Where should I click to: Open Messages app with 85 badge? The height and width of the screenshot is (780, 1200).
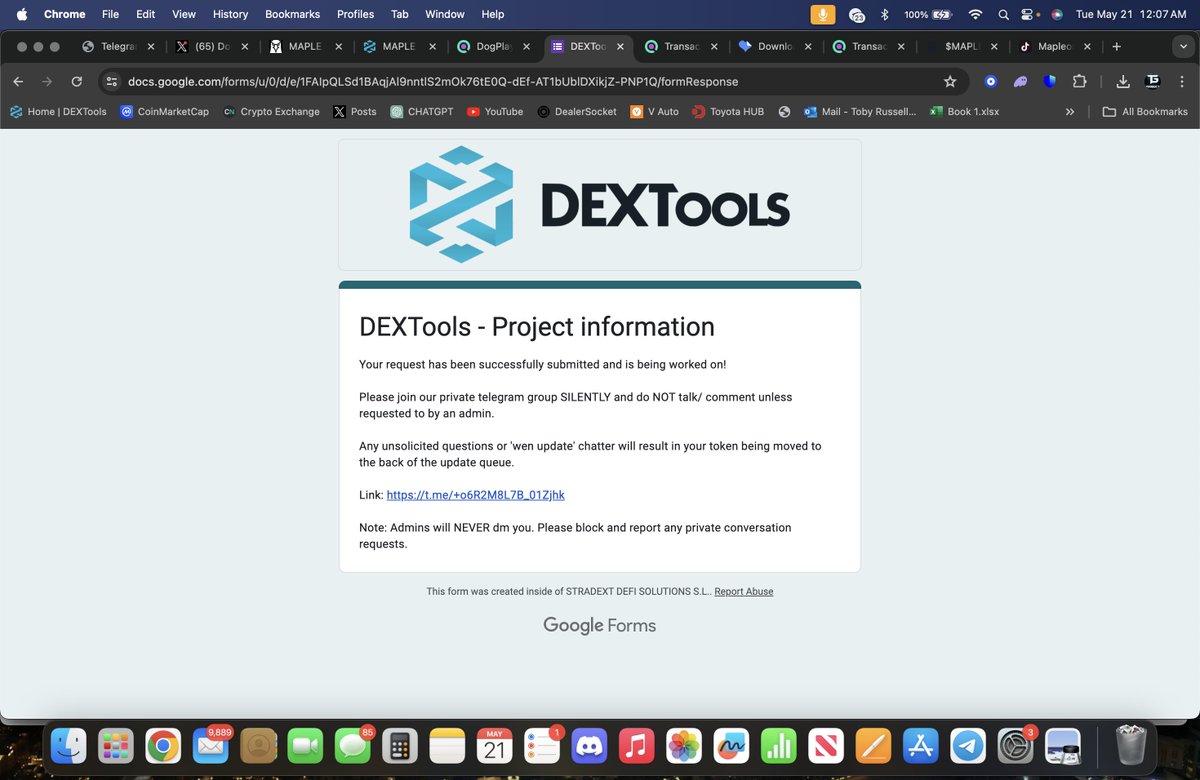pos(353,746)
